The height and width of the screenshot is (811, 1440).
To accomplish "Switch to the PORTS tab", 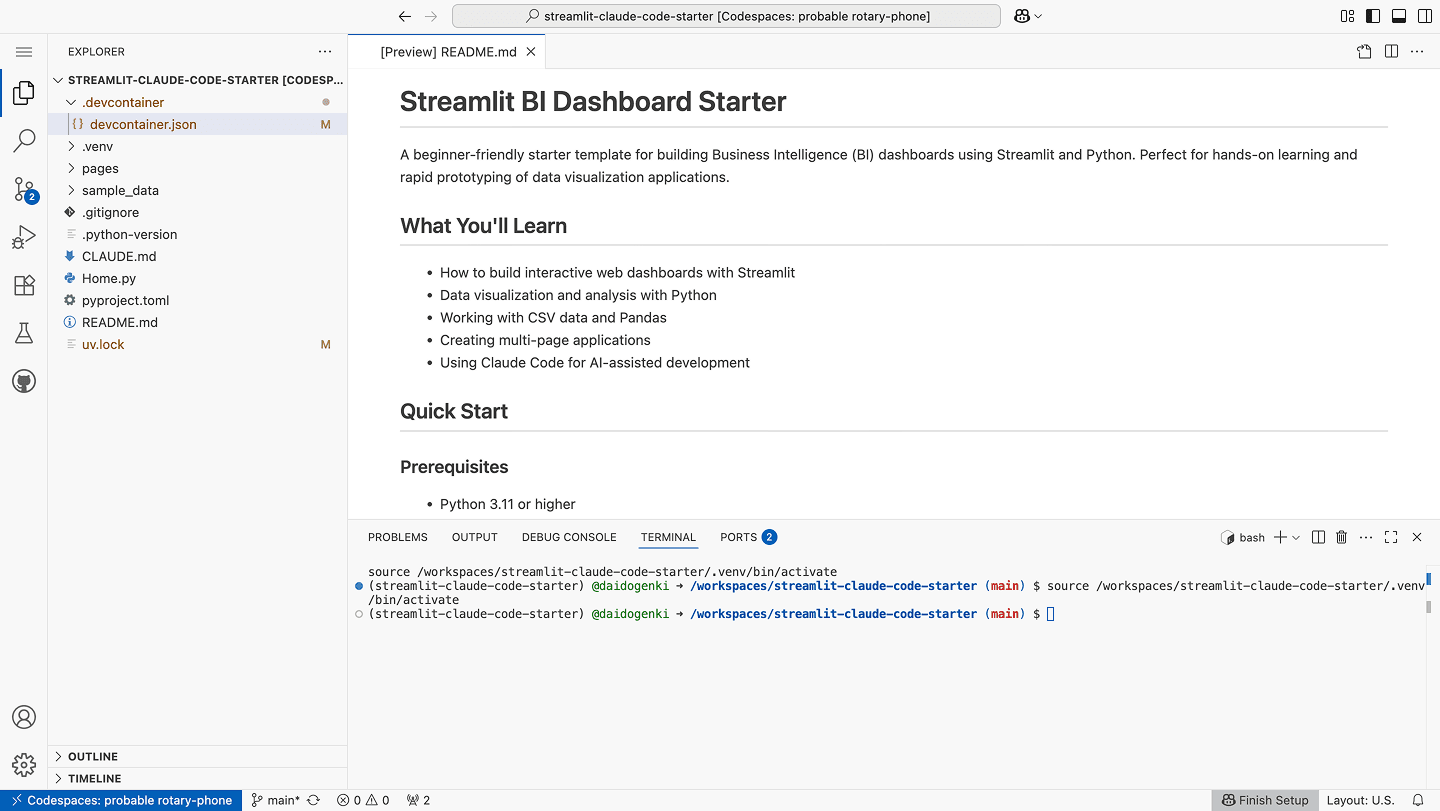I will 738,537.
